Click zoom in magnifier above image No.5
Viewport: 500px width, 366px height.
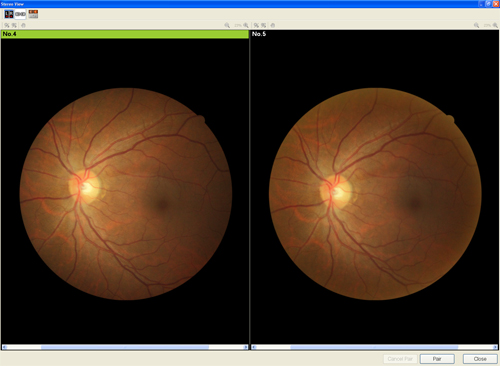coord(495,25)
